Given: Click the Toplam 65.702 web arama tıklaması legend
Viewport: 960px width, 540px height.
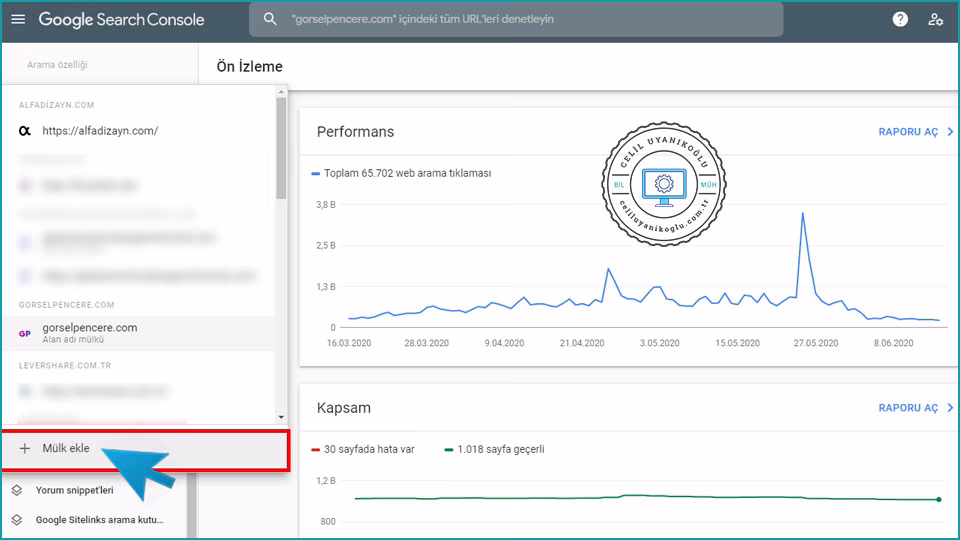Looking at the screenshot, I should click(401, 173).
